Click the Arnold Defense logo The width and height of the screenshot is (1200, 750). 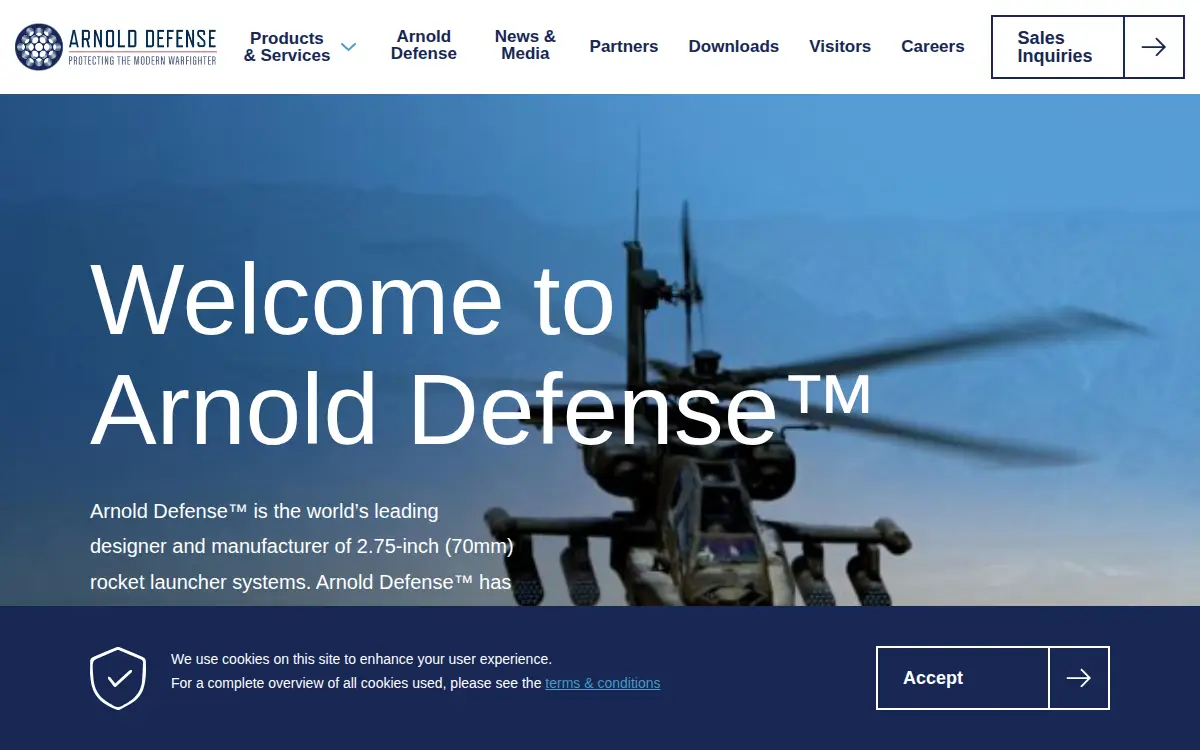(116, 47)
